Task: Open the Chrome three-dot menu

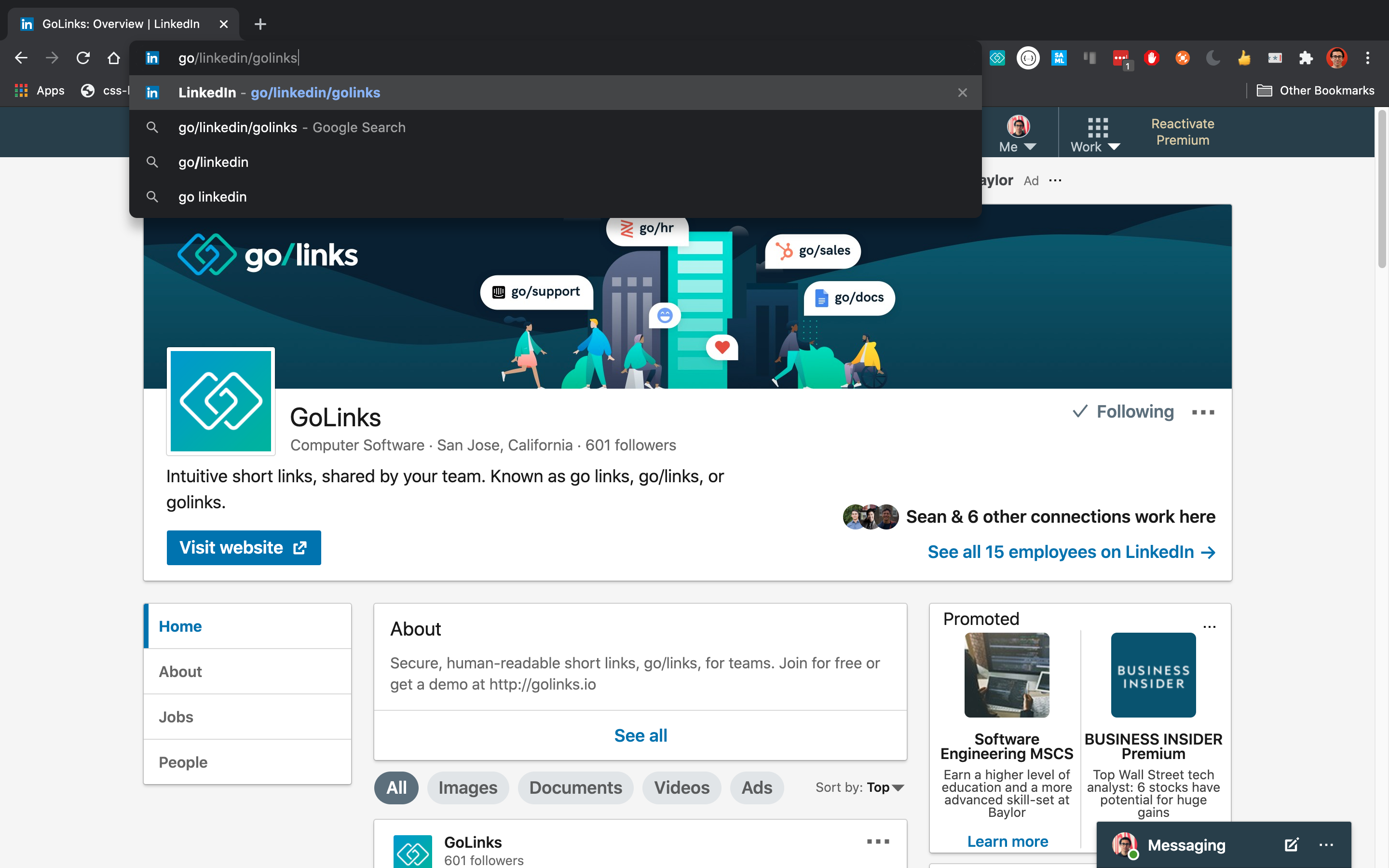Action: pos(1367,58)
